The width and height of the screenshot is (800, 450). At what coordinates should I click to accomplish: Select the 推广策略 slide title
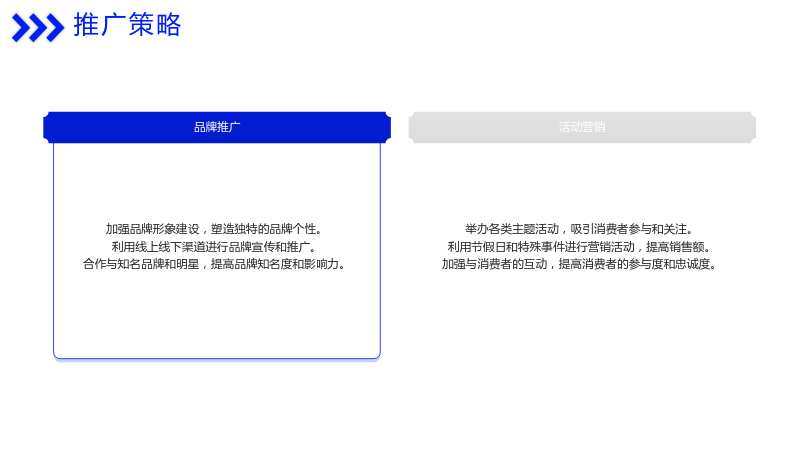(128, 25)
